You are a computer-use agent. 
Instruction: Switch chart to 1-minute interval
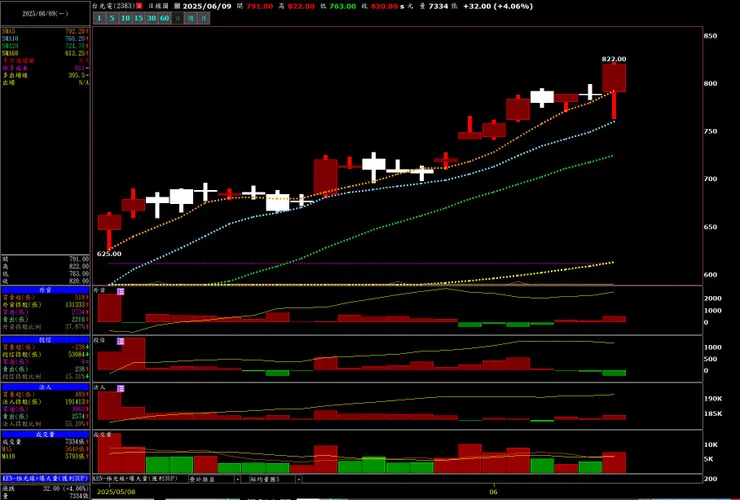[x=100, y=18]
